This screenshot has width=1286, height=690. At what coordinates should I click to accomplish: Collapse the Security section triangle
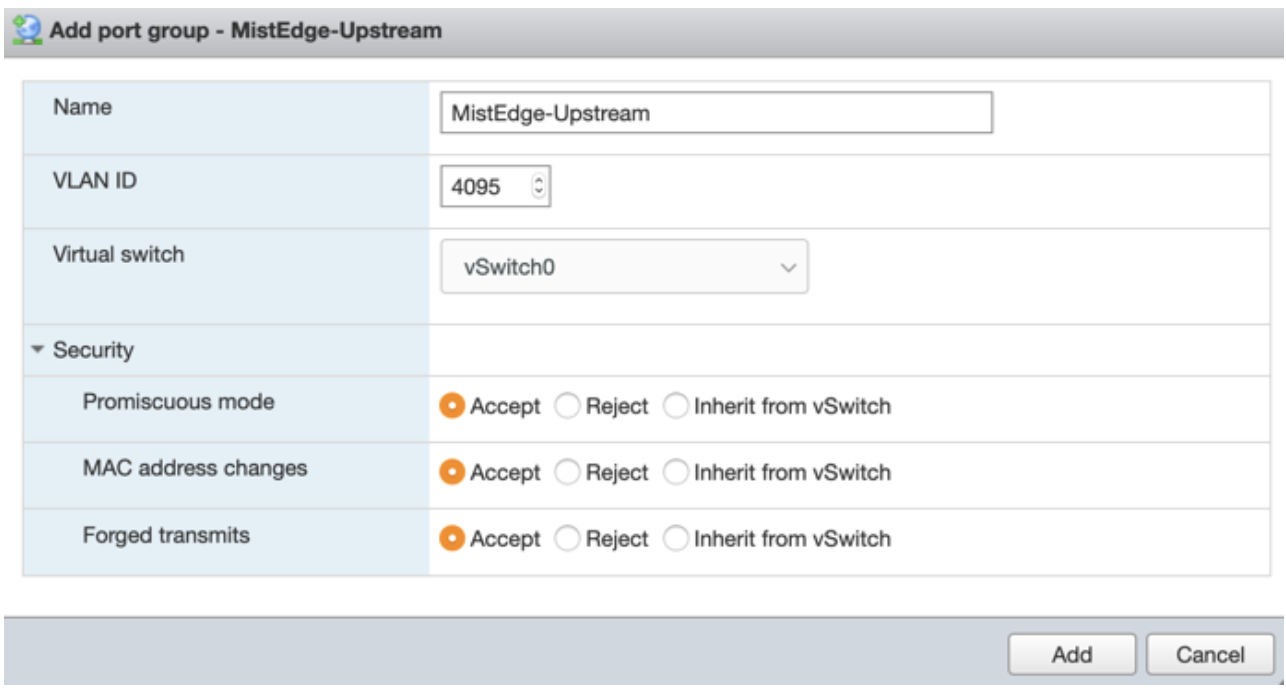coord(38,351)
